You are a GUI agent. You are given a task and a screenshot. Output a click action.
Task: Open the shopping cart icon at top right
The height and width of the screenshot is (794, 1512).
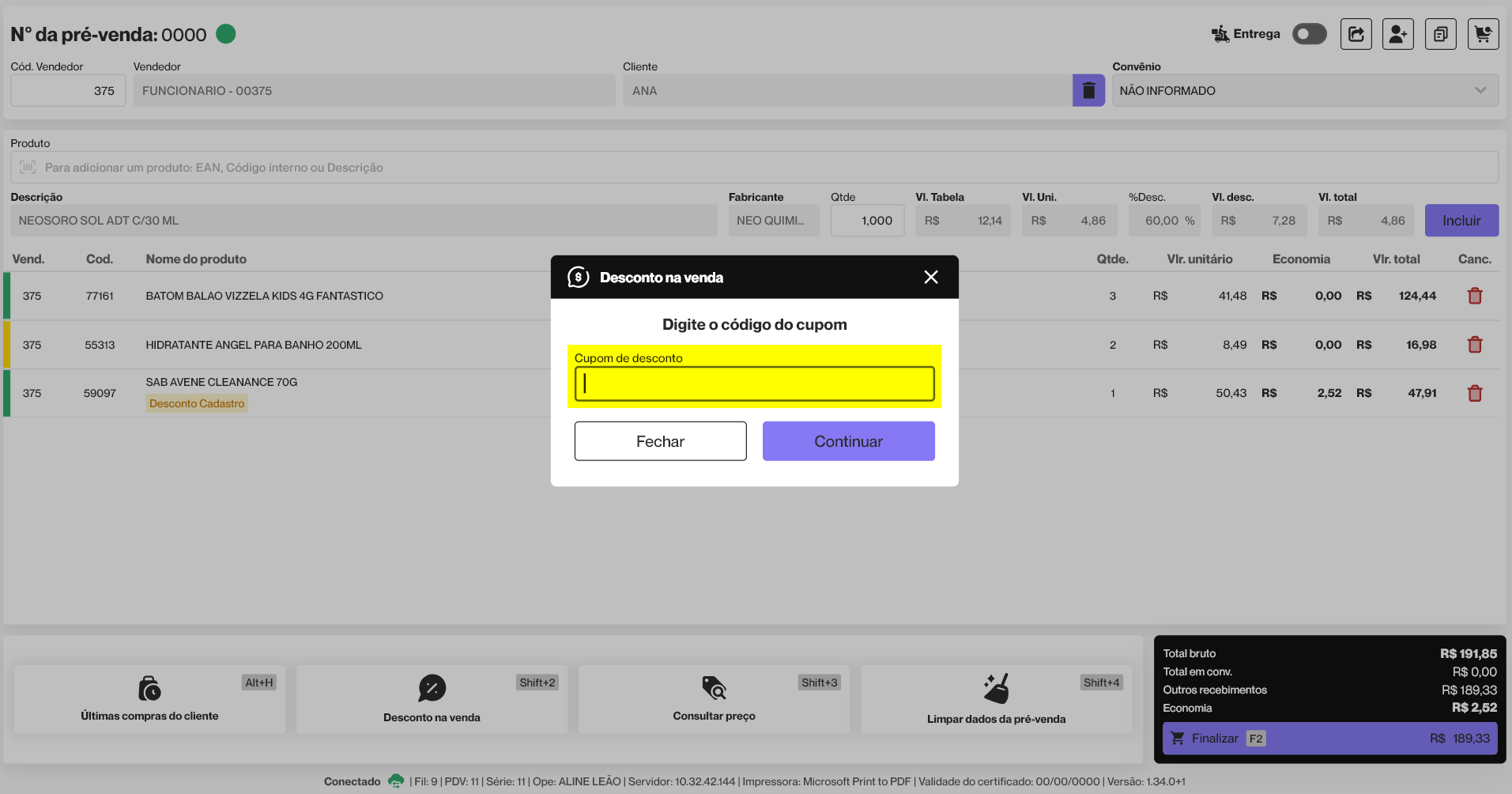click(x=1483, y=34)
